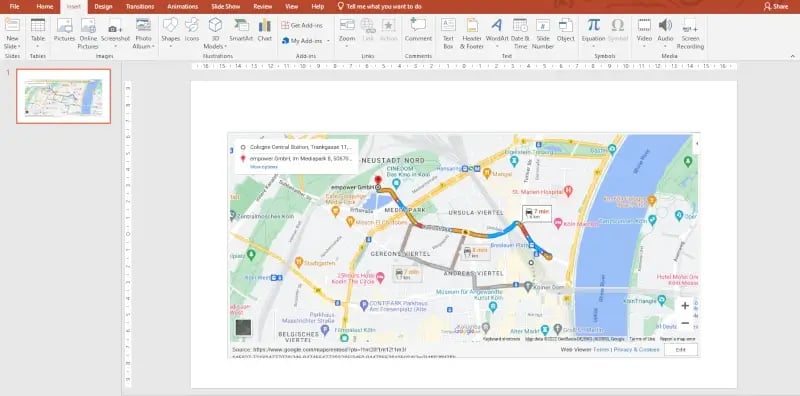Switch to the Home tab
This screenshot has height=396, width=800.
45,7
